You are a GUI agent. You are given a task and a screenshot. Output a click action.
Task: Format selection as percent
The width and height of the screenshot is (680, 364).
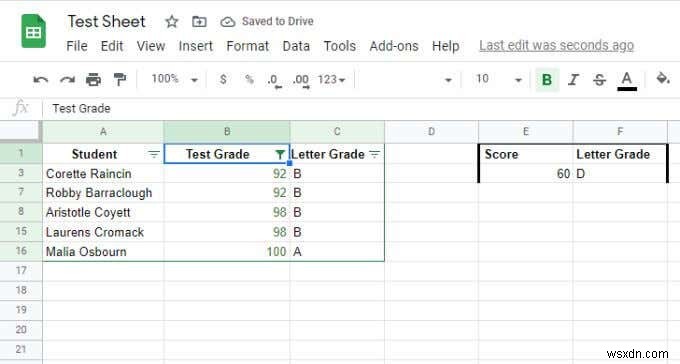click(249, 79)
